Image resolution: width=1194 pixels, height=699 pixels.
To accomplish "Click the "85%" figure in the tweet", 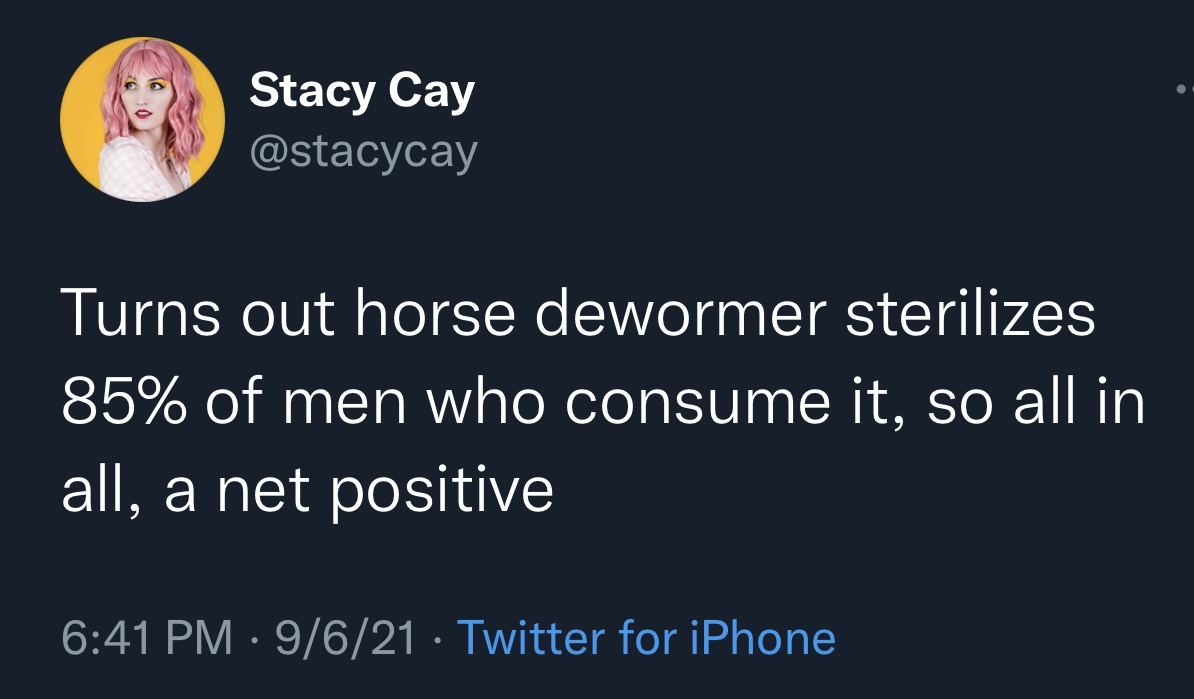I will click(x=124, y=401).
